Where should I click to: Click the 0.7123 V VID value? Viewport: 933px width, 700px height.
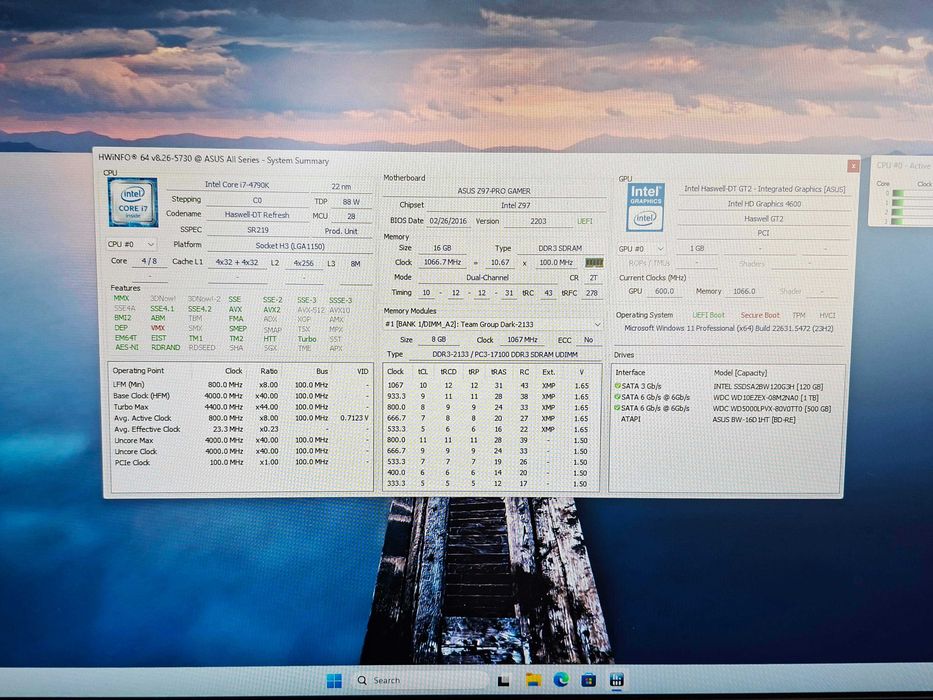(x=355, y=418)
